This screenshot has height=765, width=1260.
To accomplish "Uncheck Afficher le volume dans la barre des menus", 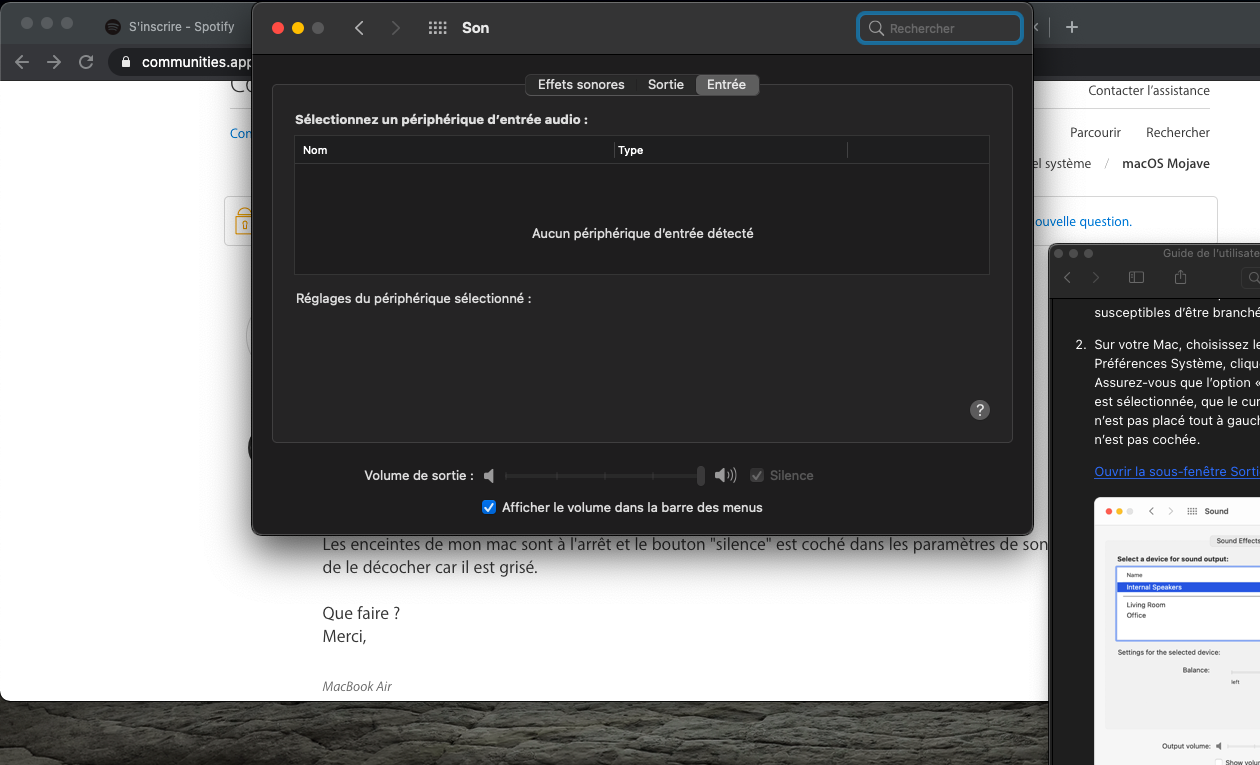I will click(x=489, y=507).
